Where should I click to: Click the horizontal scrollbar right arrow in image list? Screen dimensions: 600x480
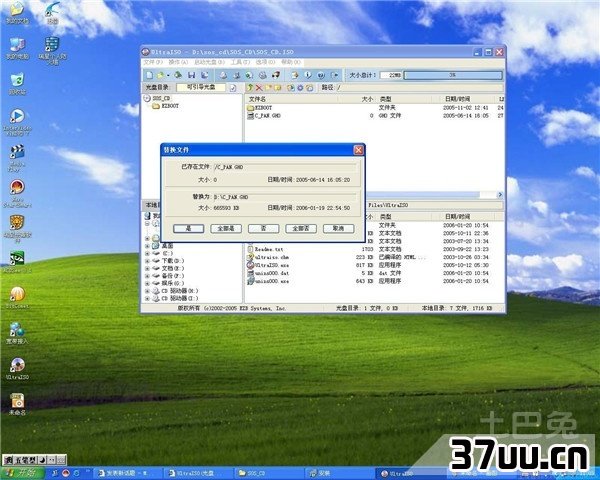click(x=500, y=195)
